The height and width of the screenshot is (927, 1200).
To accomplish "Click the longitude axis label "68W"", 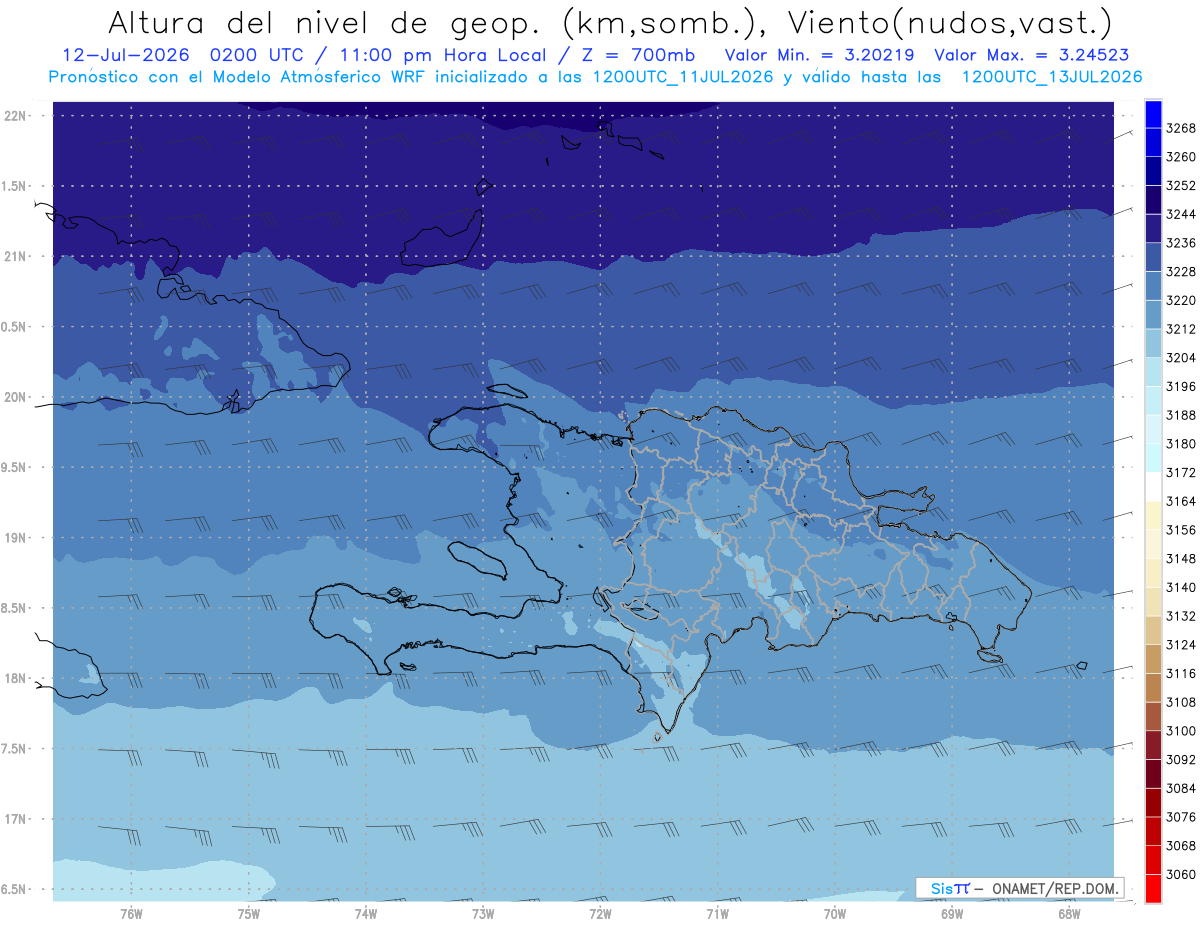I will pyautogui.click(x=1069, y=915).
